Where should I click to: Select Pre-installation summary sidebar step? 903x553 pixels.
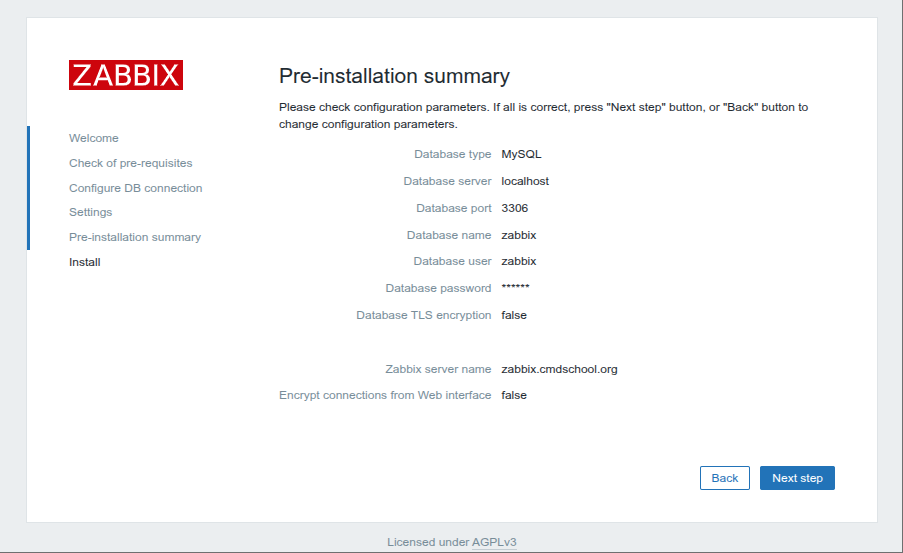point(135,237)
